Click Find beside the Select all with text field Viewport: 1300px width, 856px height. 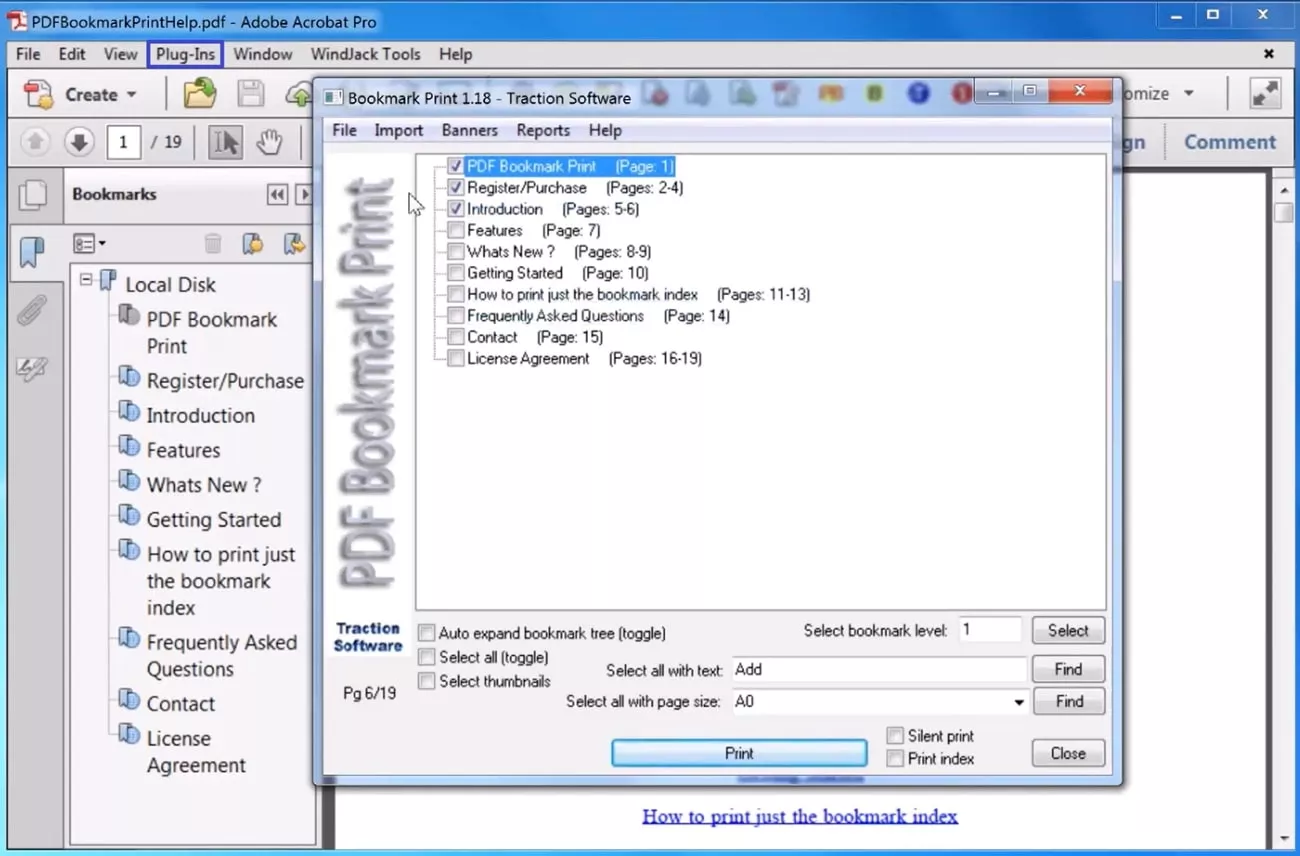click(x=1068, y=670)
